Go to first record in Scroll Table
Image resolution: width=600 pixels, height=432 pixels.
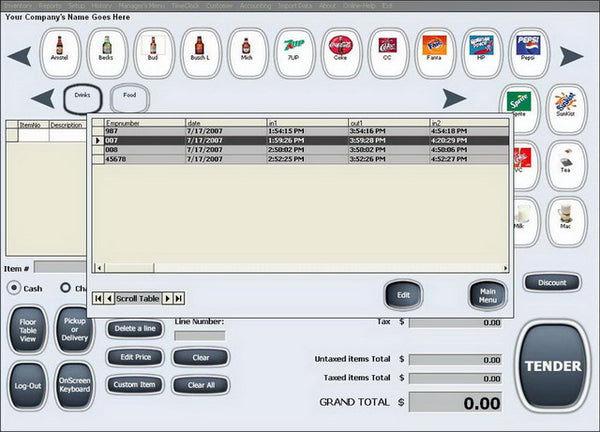point(98,298)
